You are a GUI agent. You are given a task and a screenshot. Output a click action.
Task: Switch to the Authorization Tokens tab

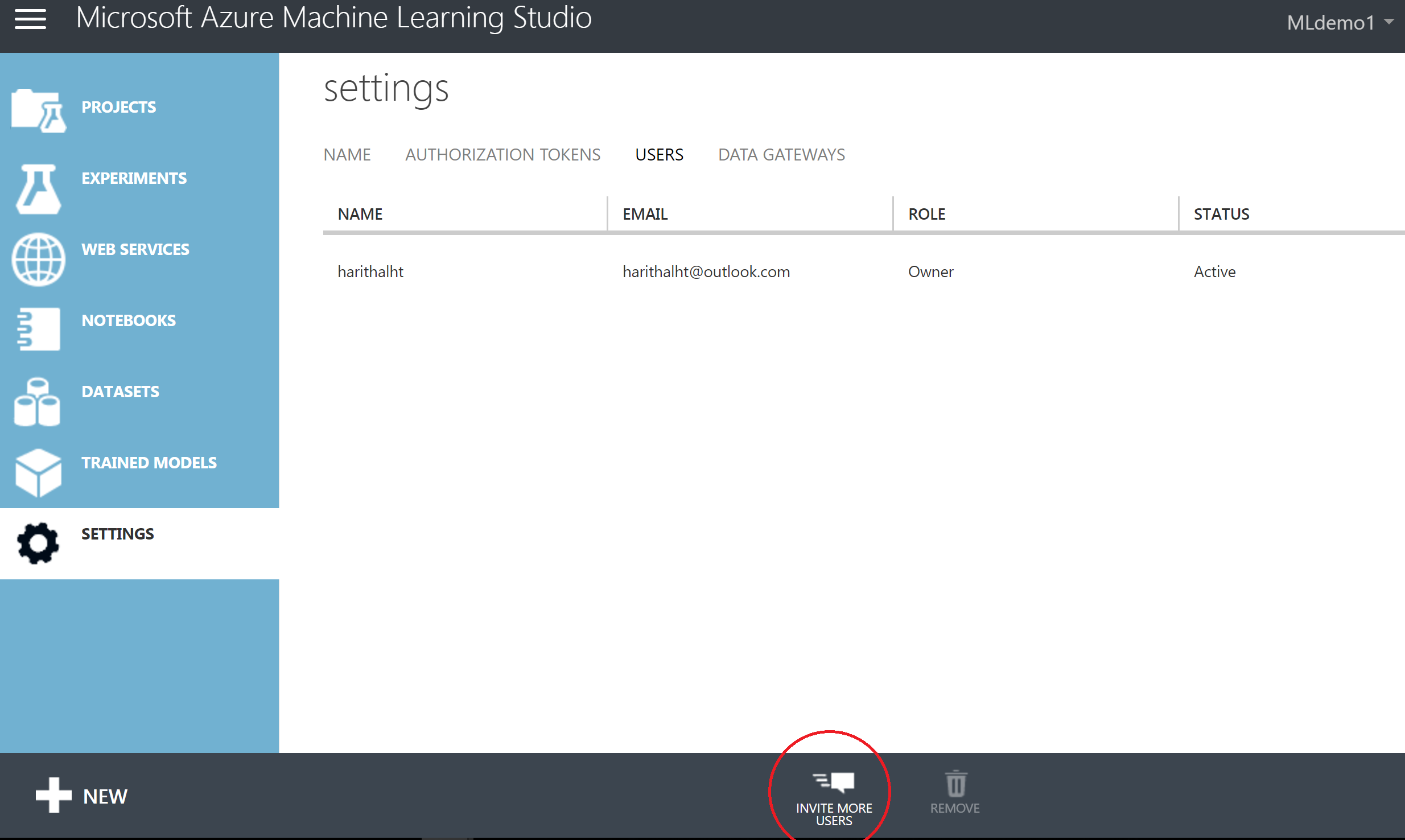point(502,155)
